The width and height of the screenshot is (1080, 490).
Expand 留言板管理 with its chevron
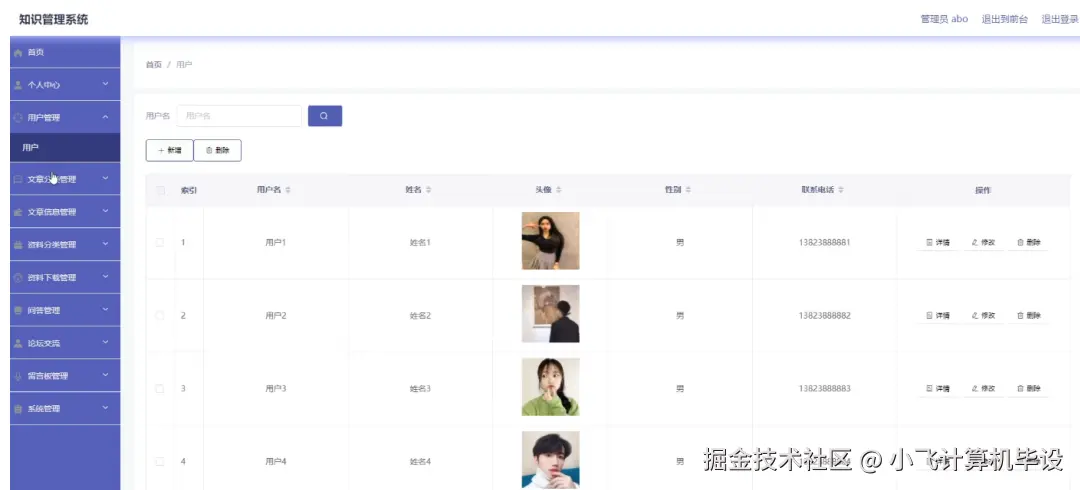105,375
